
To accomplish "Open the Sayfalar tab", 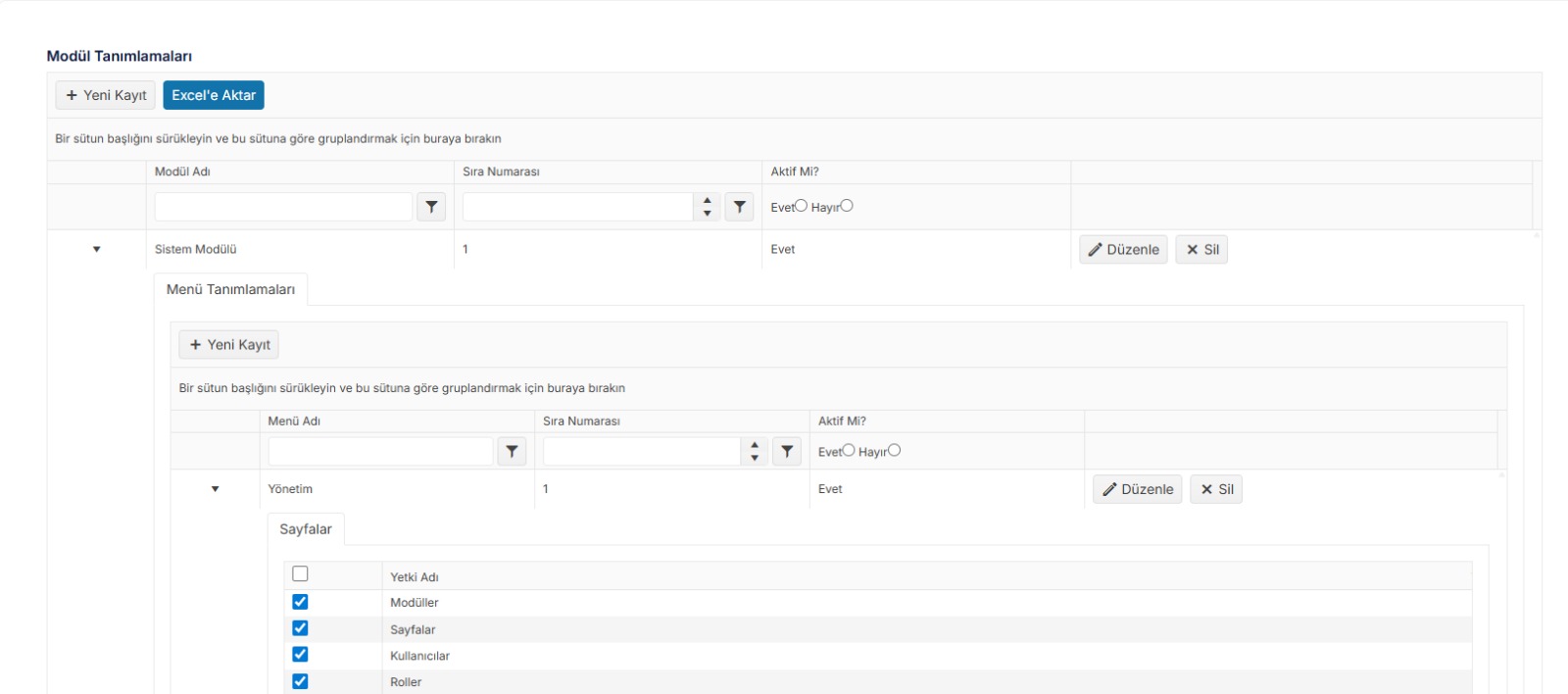I will [306, 529].
